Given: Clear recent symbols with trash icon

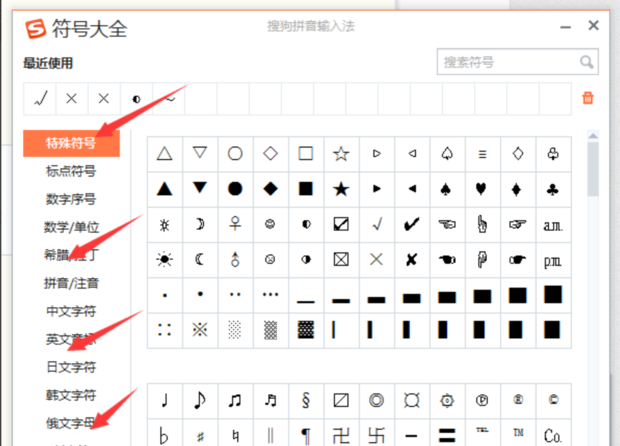Looking at the screenshot, I should pyautogui.click(x=588, y=98).
